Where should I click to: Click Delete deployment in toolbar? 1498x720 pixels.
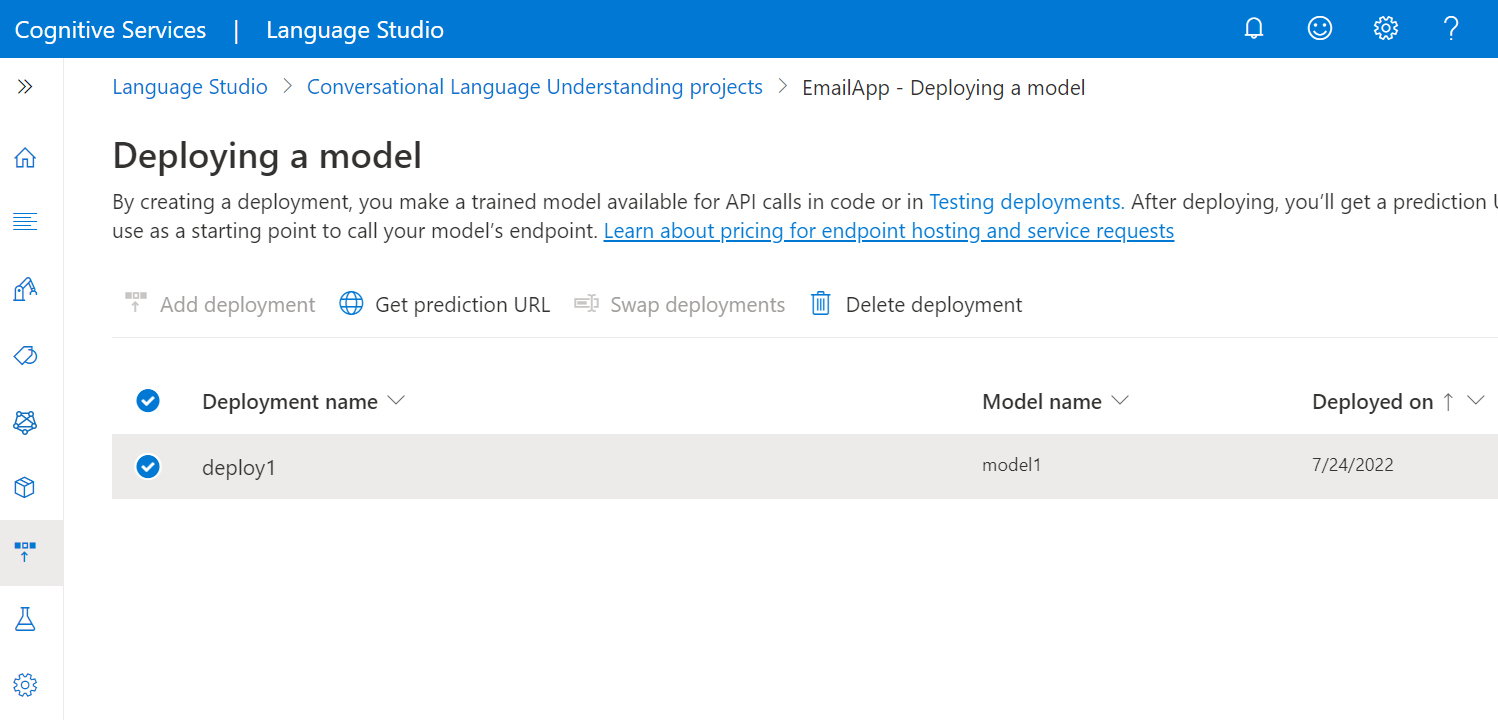916,304
